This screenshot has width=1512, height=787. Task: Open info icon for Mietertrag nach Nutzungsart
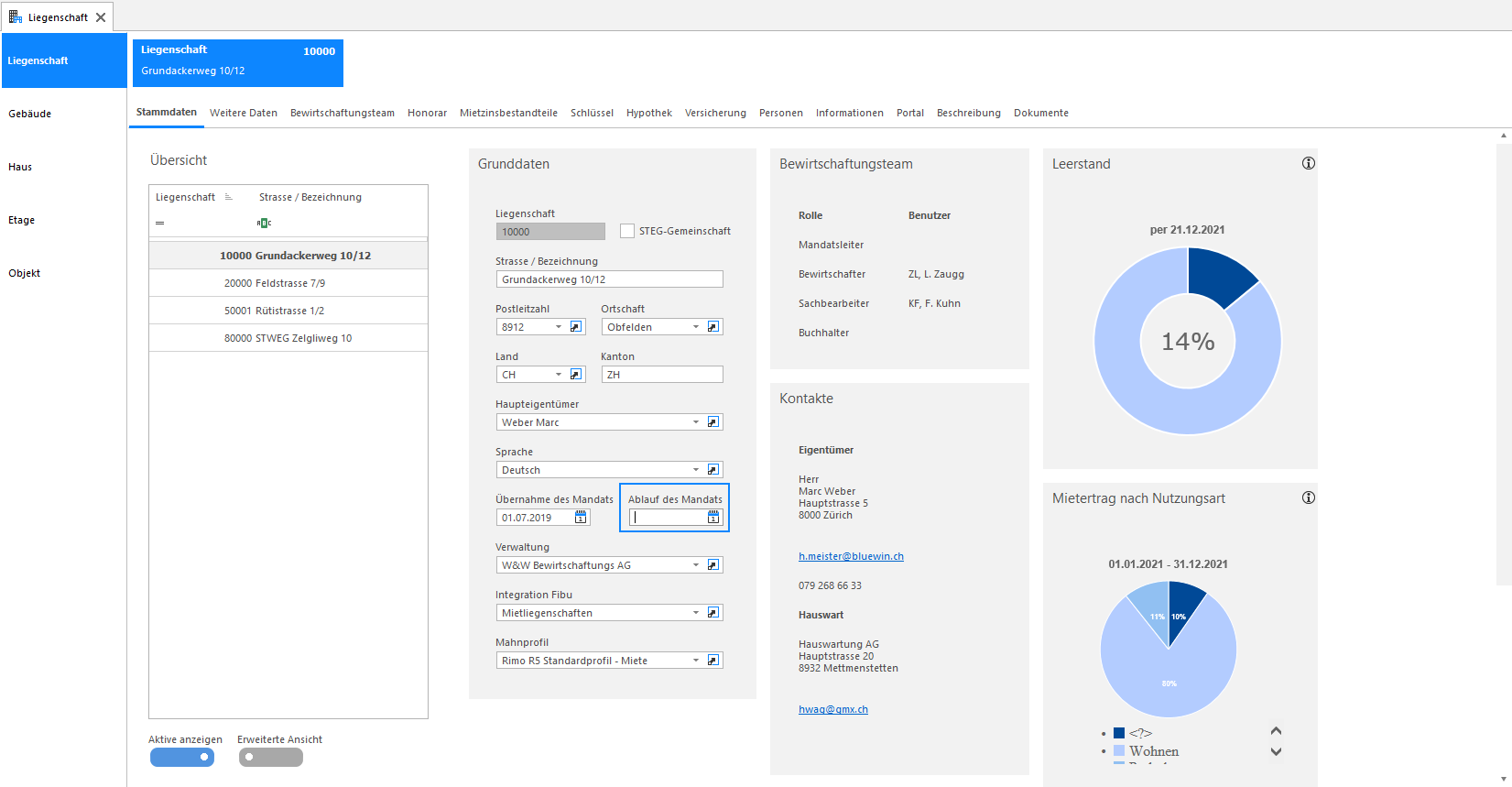1309,497
